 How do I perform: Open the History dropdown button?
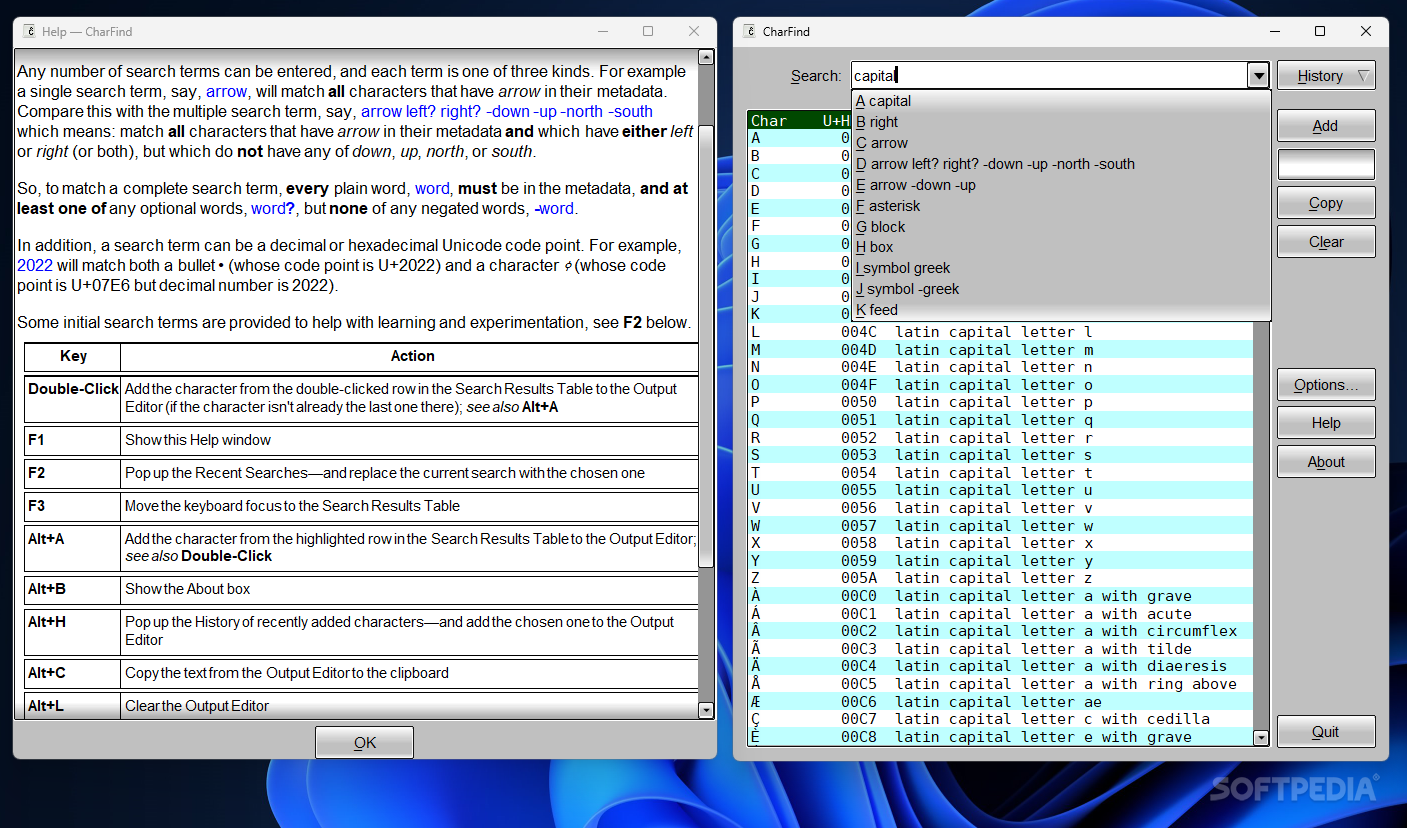tap(1326, 76)
